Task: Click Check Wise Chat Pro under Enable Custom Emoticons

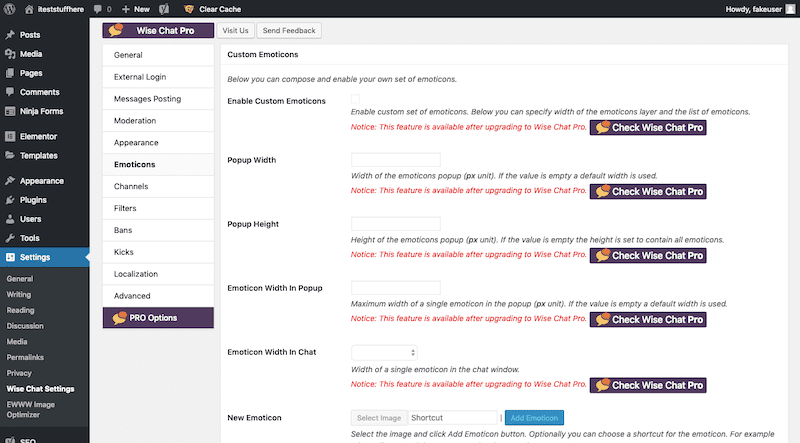Action: click(x=648, y=128)
